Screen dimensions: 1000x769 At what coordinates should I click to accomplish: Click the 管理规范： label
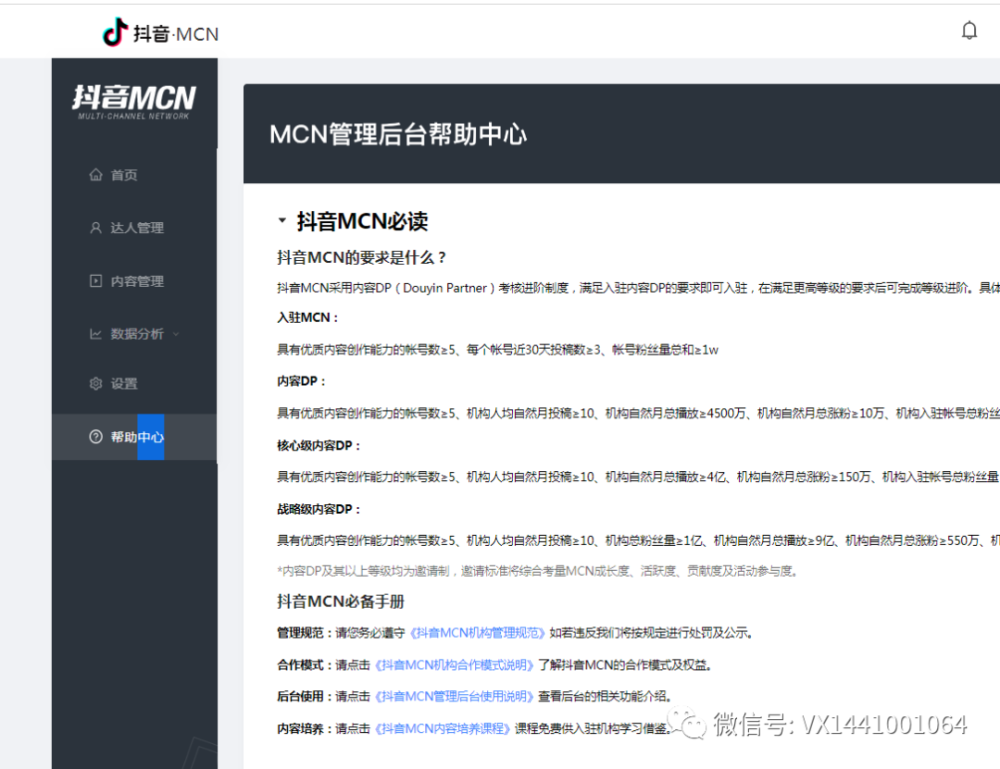tap(305, 633)
